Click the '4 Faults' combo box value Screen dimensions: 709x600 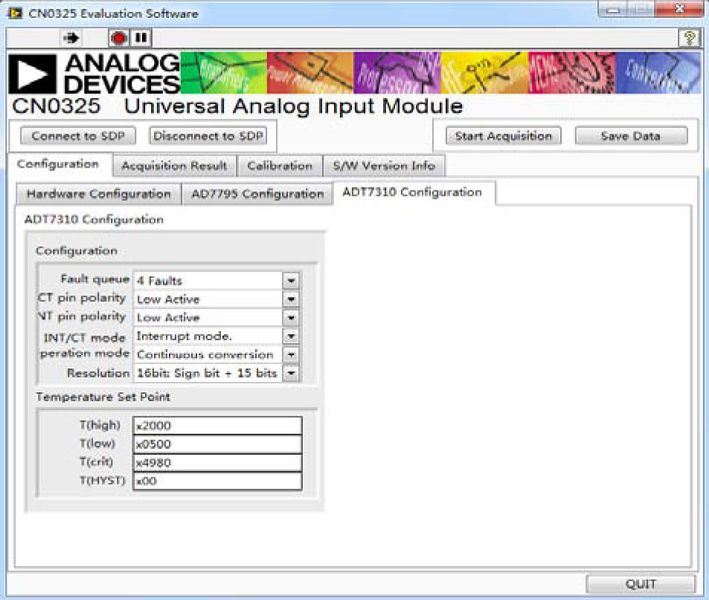208,281
